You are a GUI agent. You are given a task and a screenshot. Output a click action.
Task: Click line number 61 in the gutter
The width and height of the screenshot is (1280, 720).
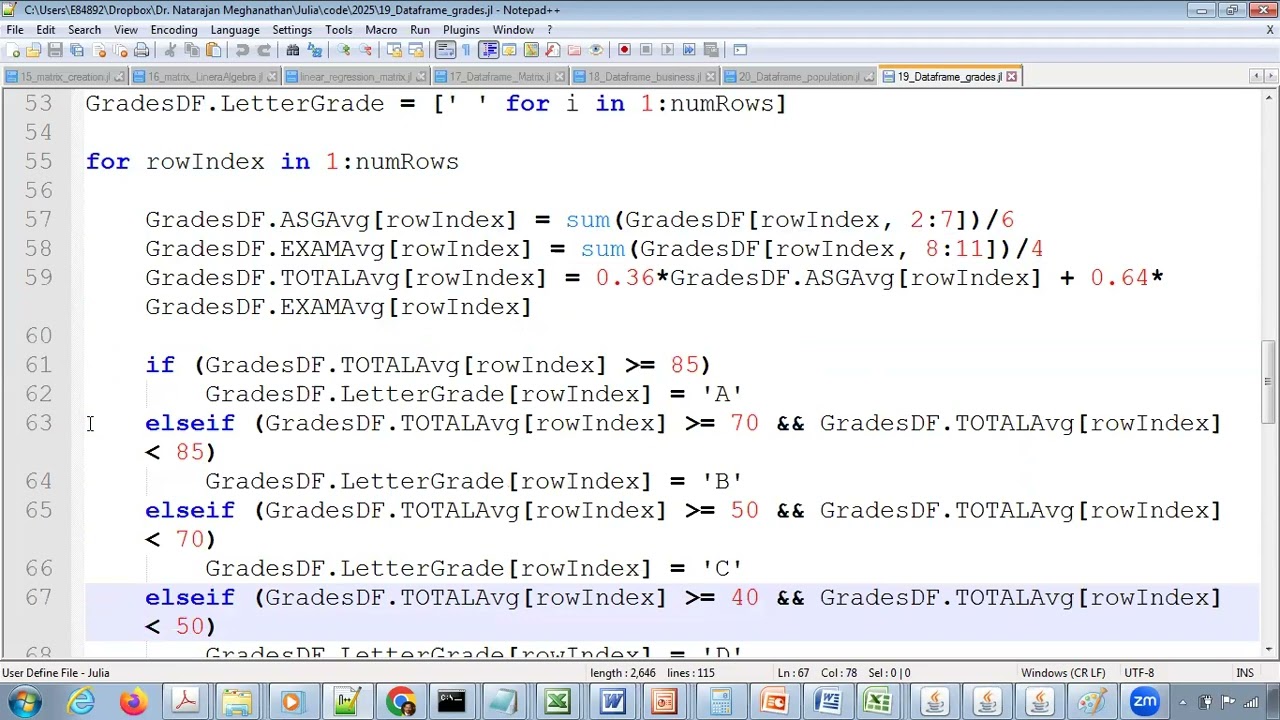pyautogui.click(x=39, y=365)
